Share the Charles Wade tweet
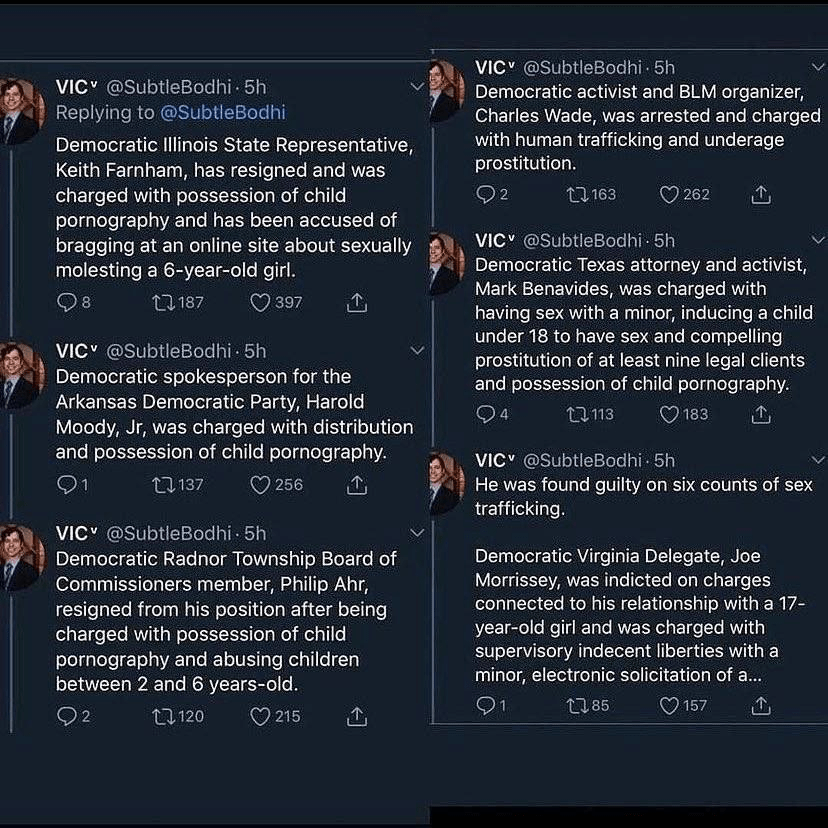This screenshot has height=828, width=828. click(x=761, y=194)
